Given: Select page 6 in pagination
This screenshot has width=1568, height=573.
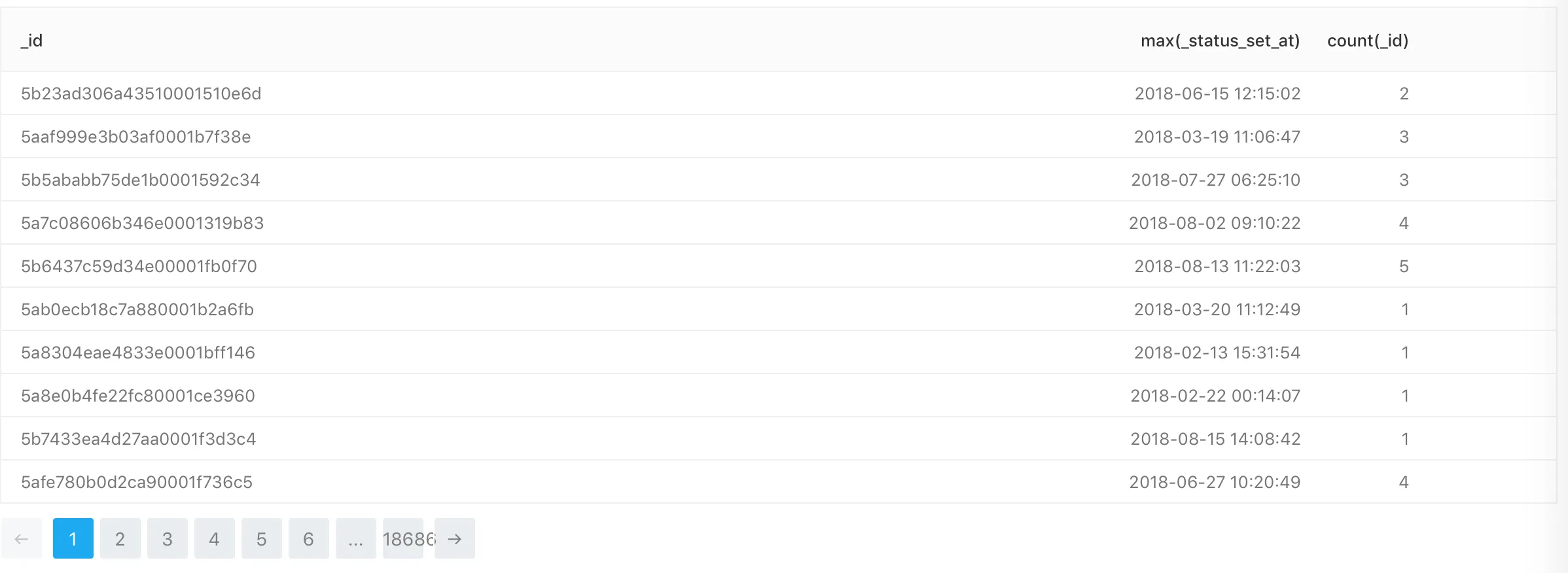Looking at the screenshot, I should click(308, 538).
